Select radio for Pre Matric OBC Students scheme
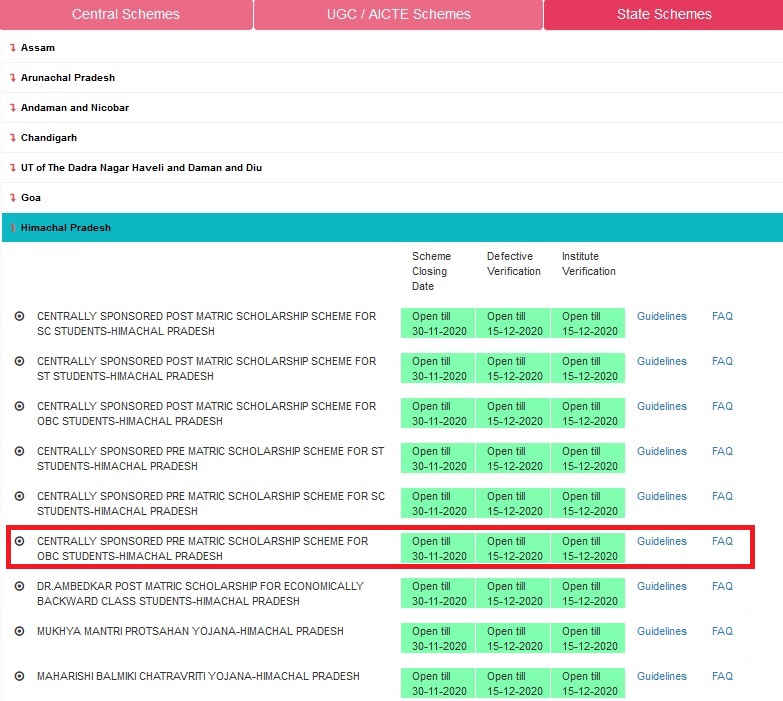783x701 pixels. point(19,541)
